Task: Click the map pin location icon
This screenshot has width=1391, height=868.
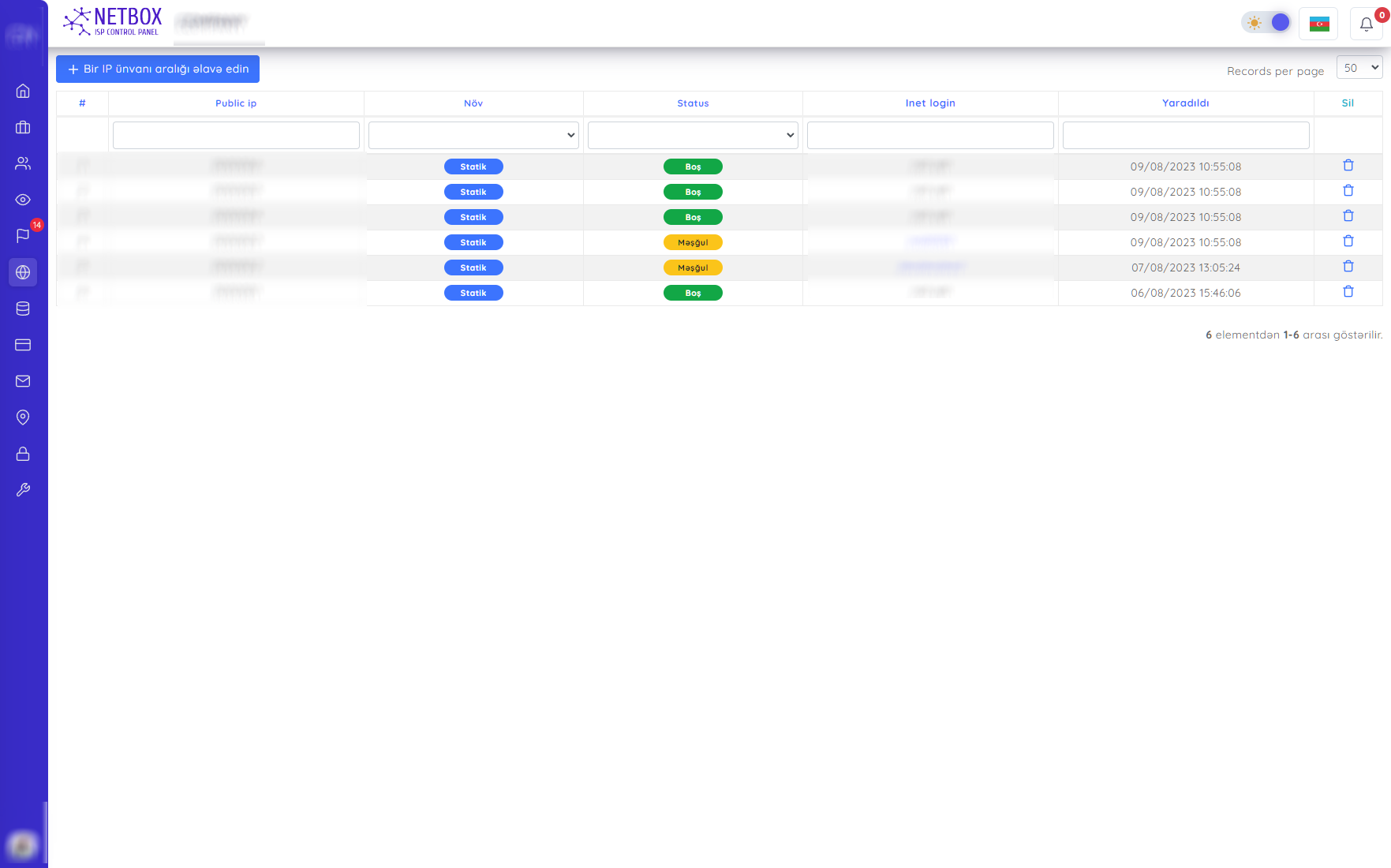Action: pyautogui.click(x=23, y=417)
